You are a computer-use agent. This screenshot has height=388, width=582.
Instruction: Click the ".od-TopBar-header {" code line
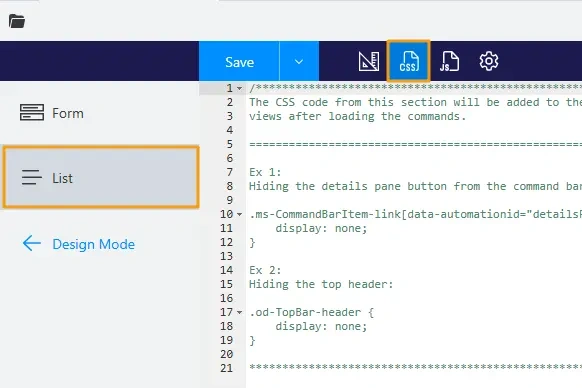tap(311, 312)
